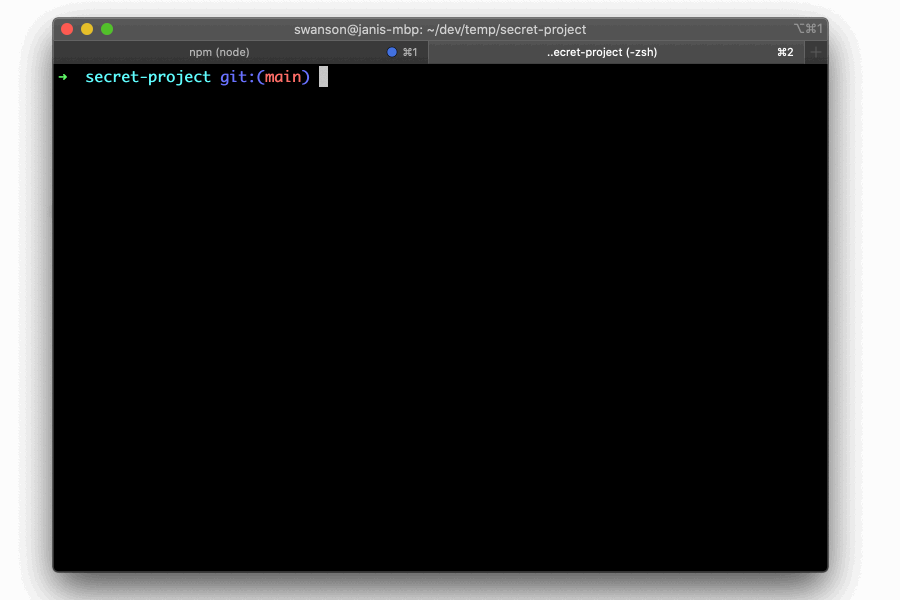Image resolution: width=900 pixels, height=600 pixels.
Task: Open a new tab with the plus icon
Action: tap(816, 51)
